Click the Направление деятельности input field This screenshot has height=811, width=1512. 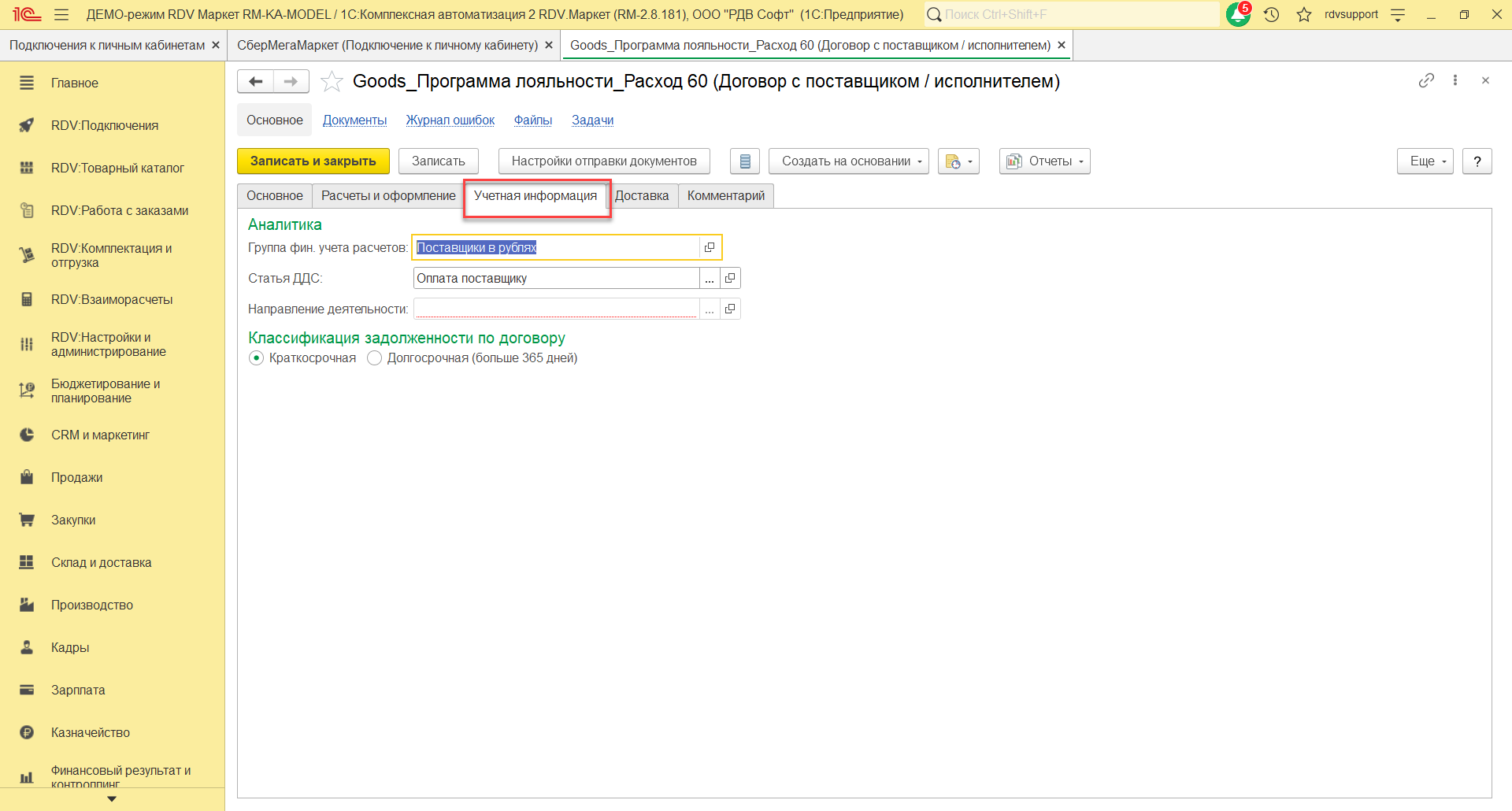[x=555, y=309]
